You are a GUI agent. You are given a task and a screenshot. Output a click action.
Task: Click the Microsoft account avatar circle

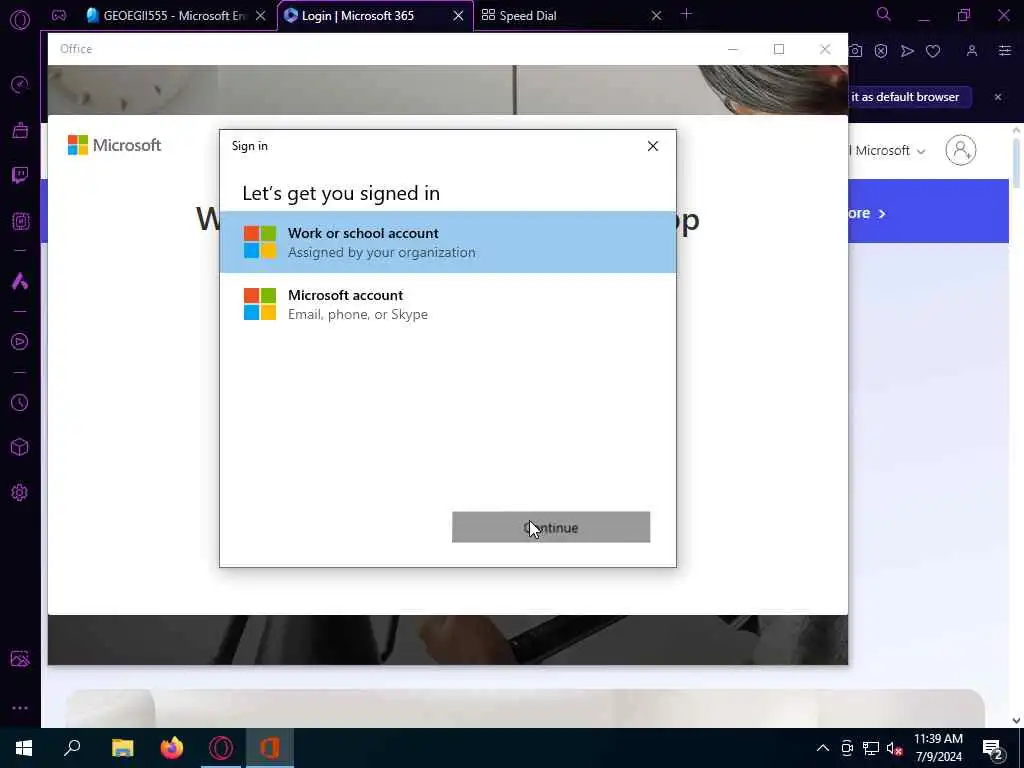(x=961, y=150)
